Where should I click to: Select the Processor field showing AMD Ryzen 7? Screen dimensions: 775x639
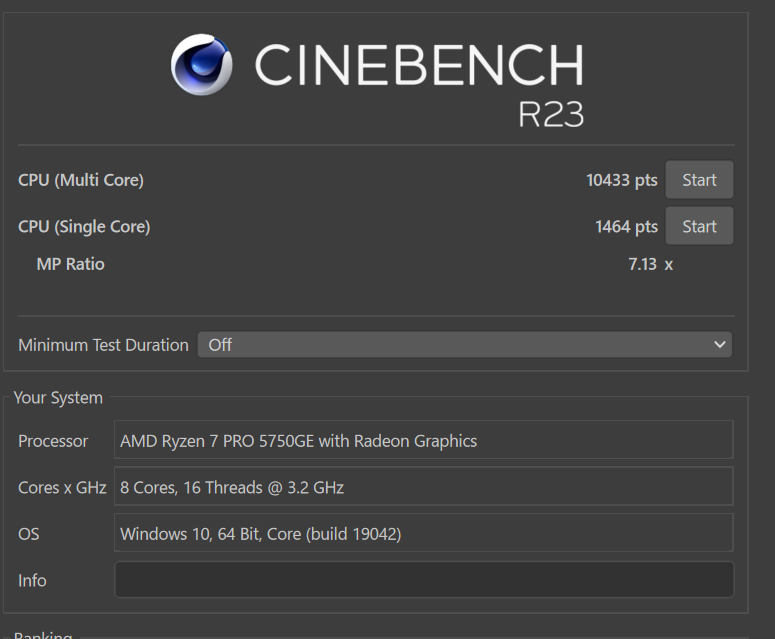click(424, 440)
